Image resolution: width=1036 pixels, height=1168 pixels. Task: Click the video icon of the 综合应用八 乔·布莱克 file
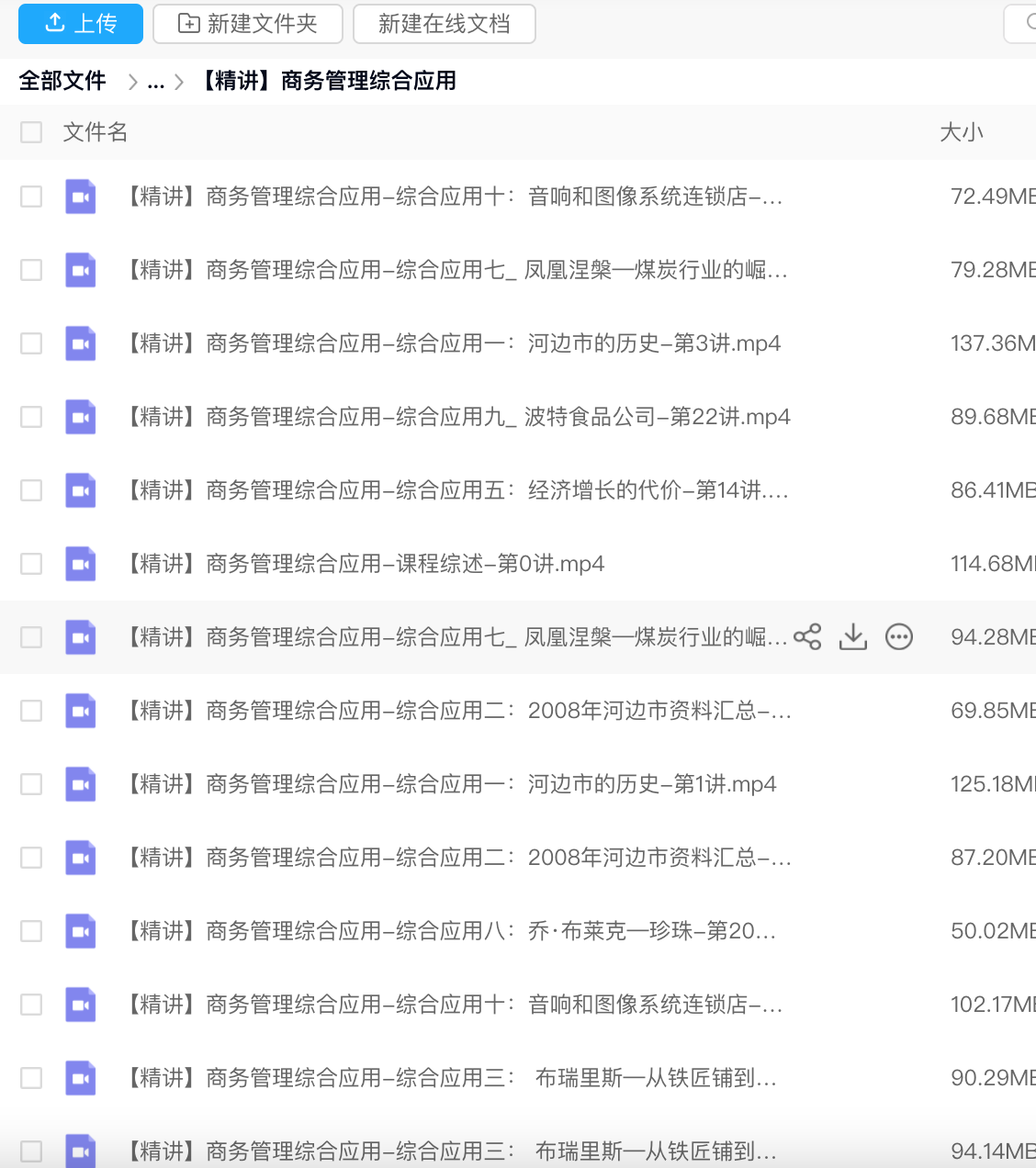pyautogui.click(x=81, y=931)
